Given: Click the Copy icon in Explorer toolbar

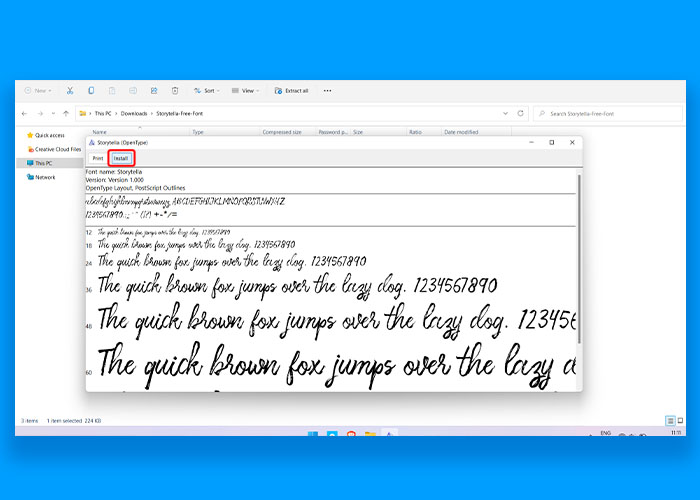Looking at the screenshot, I should (x=91, y=91).
